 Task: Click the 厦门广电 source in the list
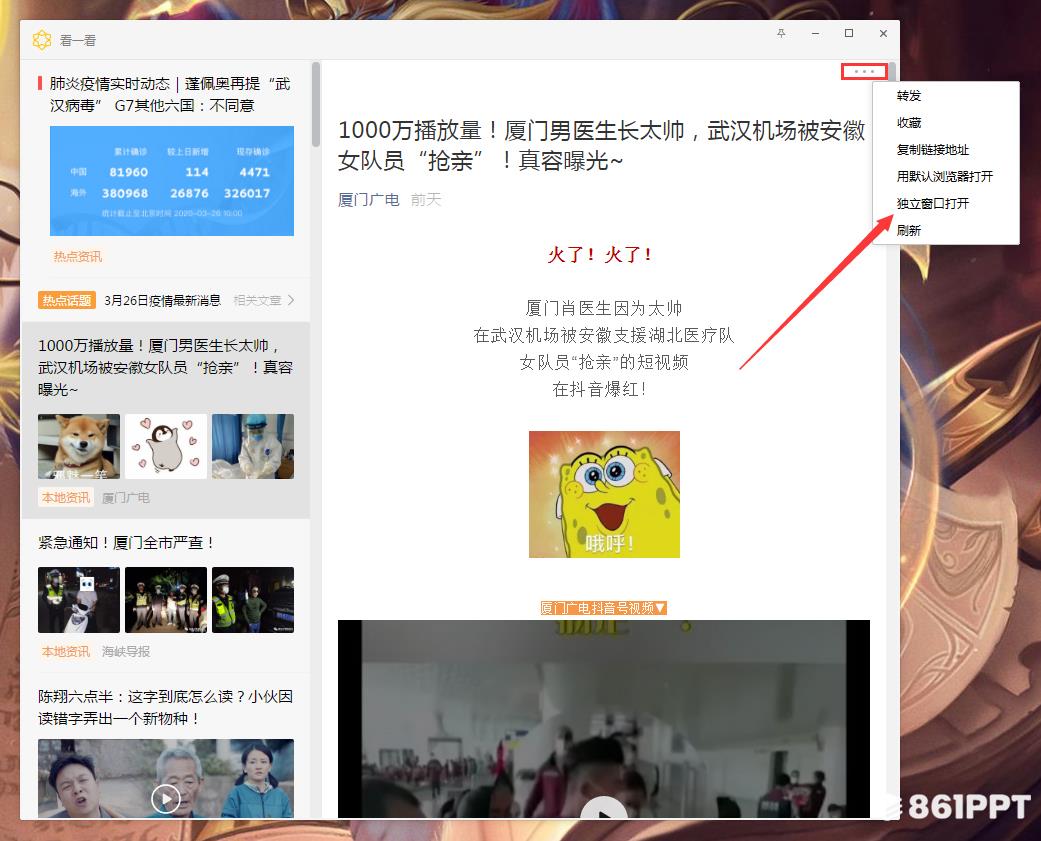tap(126, 498)
